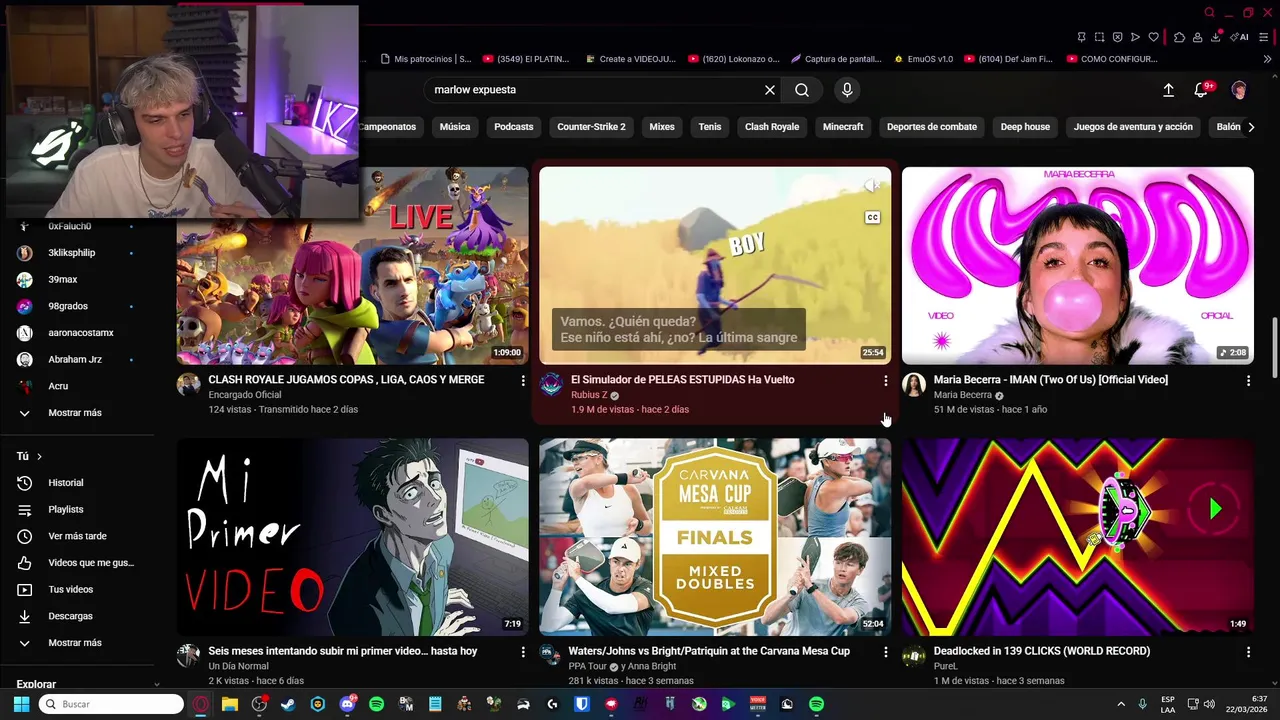Open the aaronacostamx subscription
Viewport: 1280px width, 720px height.
click(81, 333)
